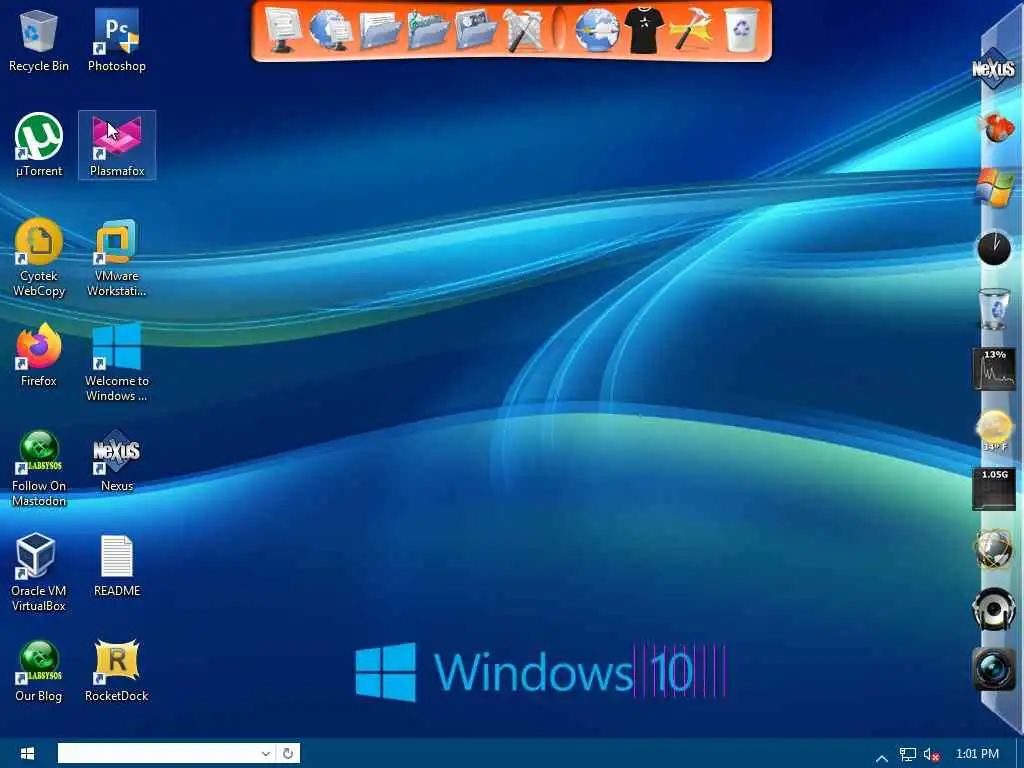Launch the RocketDock desktop shortcut
The height and width of the screenshot is (768, 1024).
coord(117,671)
